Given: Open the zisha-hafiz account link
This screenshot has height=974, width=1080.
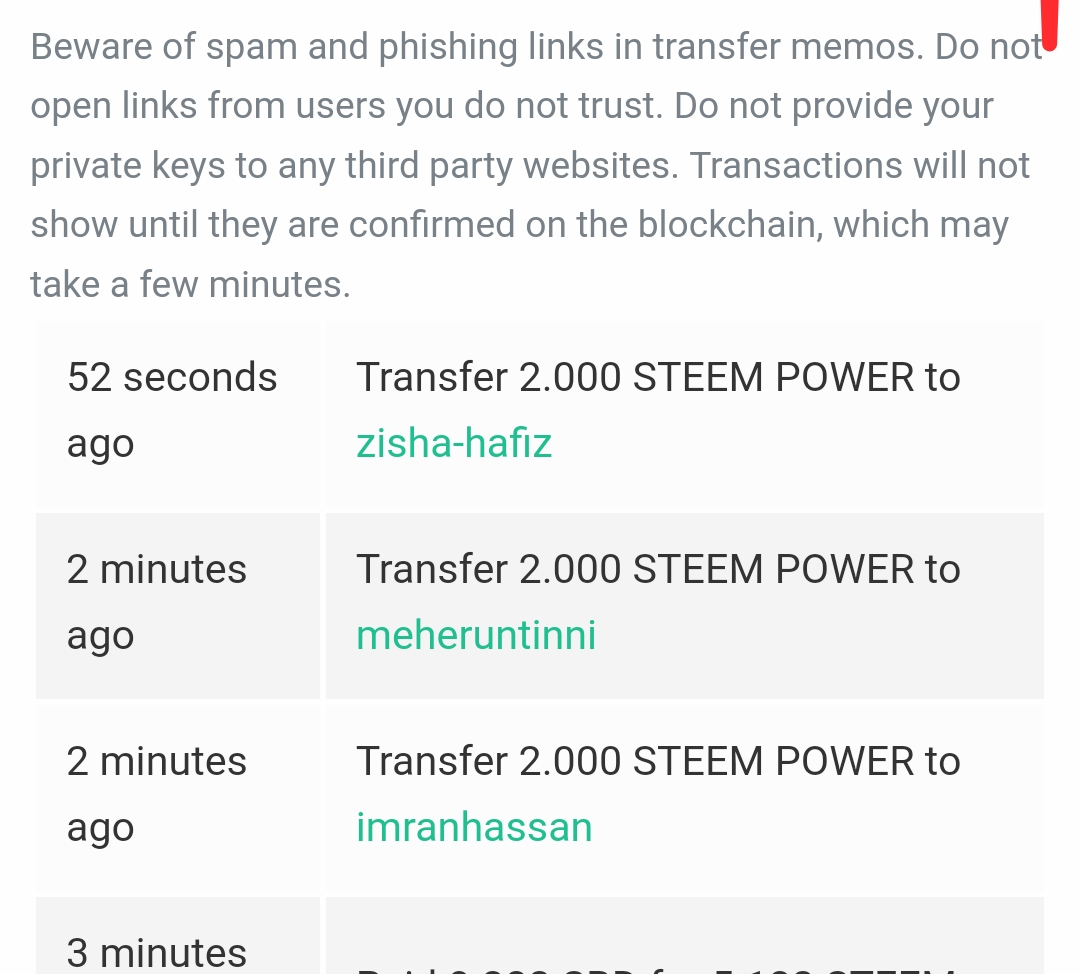Looking at the screenshot, I should click(x=454, y=443).
